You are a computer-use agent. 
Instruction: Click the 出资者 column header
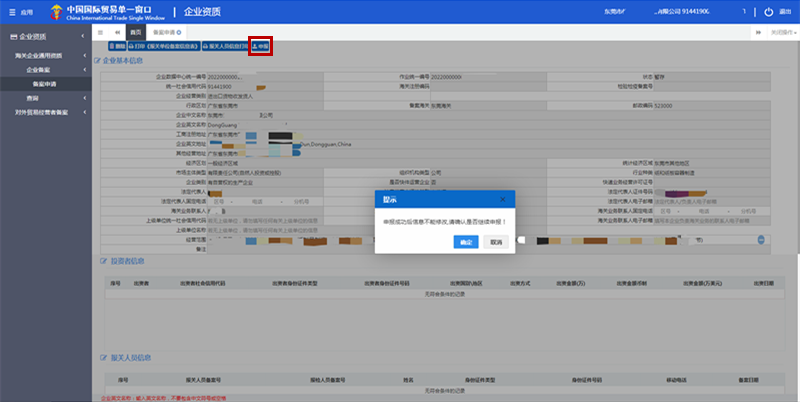tap(141, 283)
